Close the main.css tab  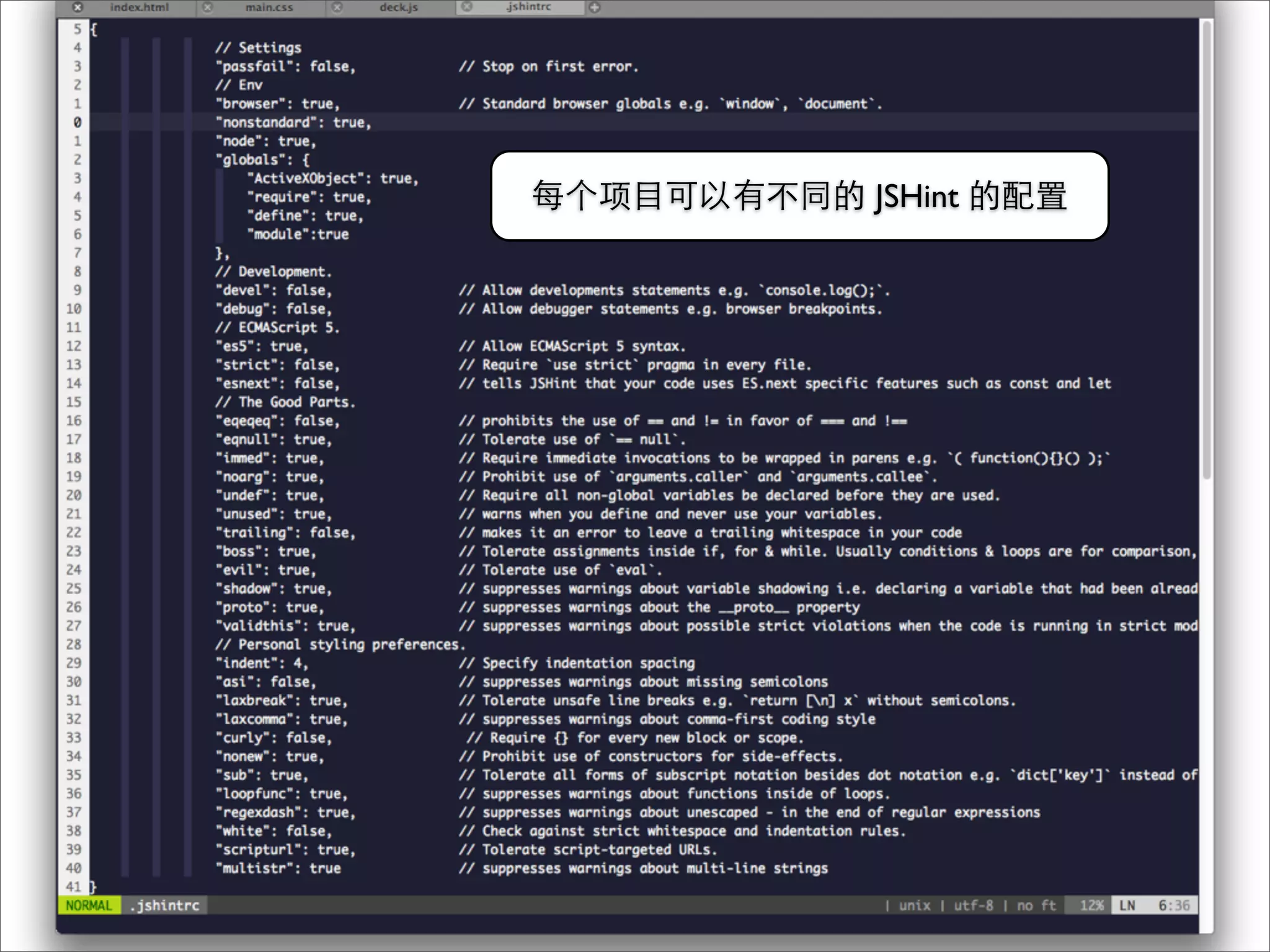click(208, 7)
